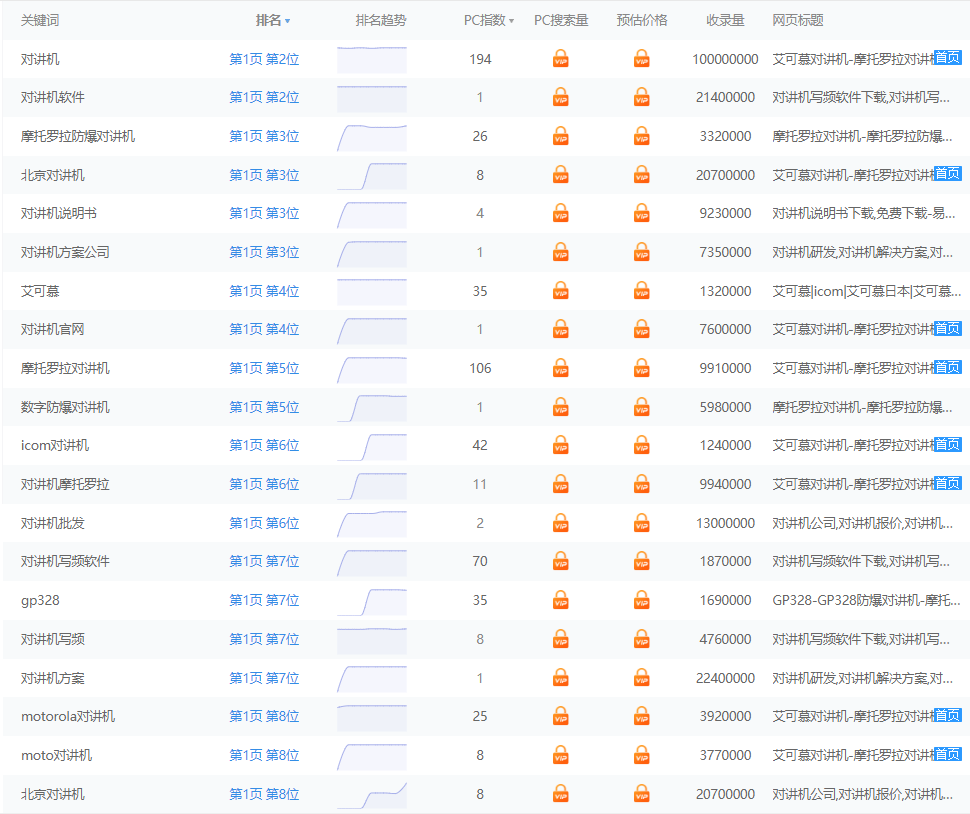Open the 第1页 第2位 ranking link for 对讲机
This screenshot has width=970, height=814.
264,60
